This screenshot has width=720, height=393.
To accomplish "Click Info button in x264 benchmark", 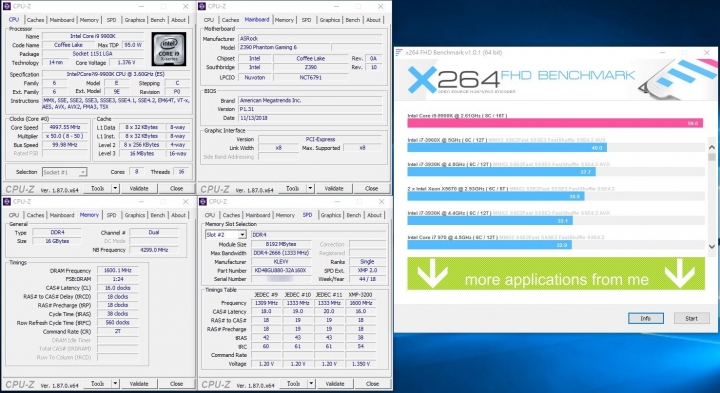I will (x=646, y=318).
